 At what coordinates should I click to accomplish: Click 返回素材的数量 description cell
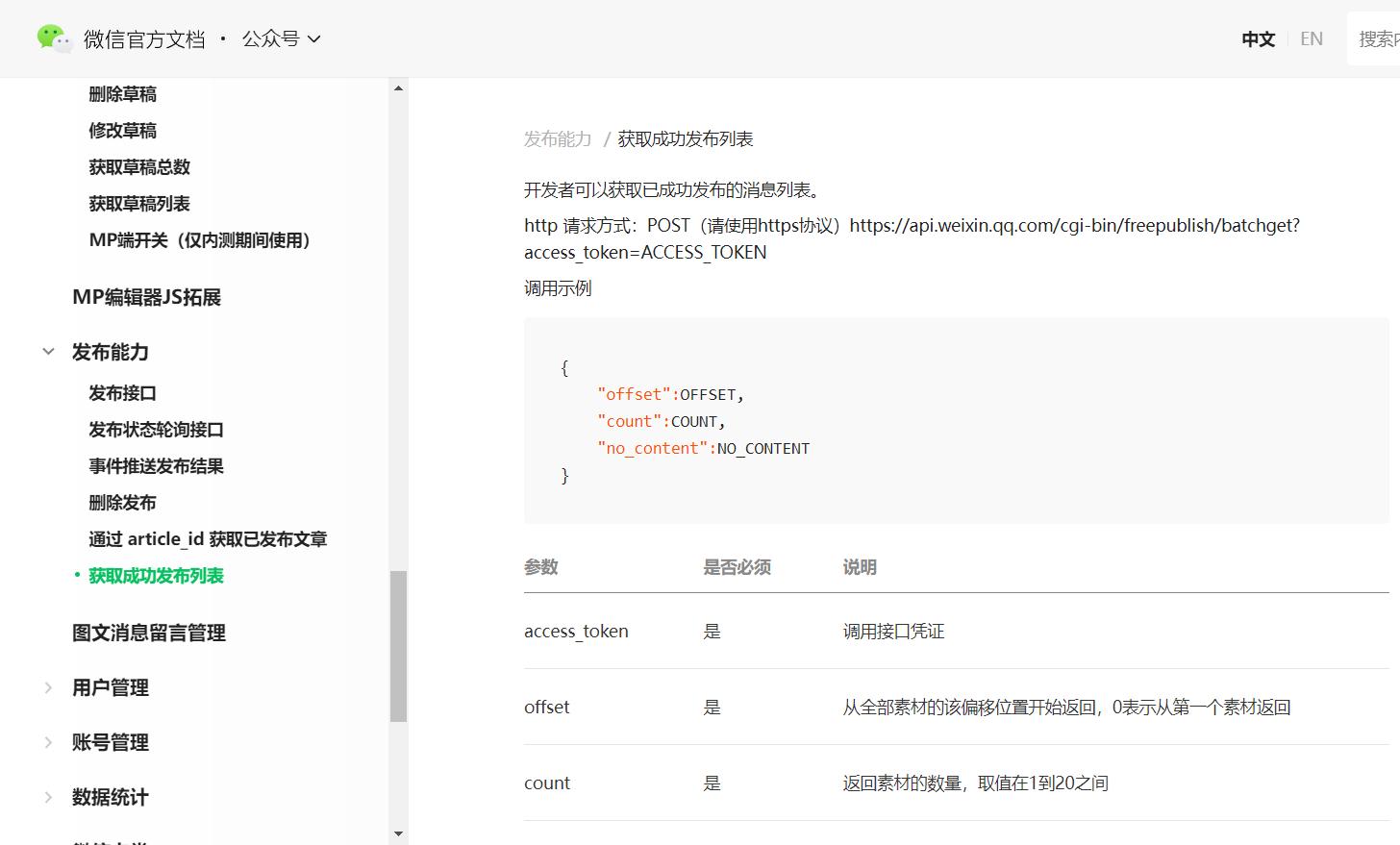point(975,783)
